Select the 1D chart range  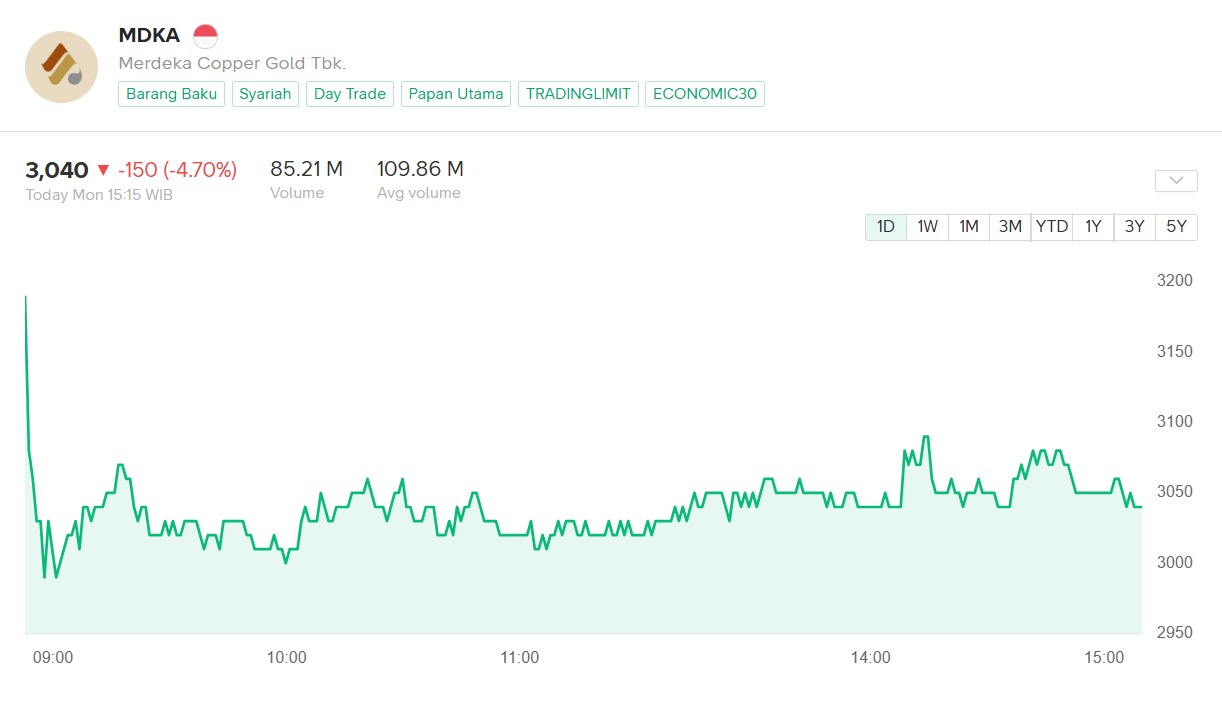point(885,227)
